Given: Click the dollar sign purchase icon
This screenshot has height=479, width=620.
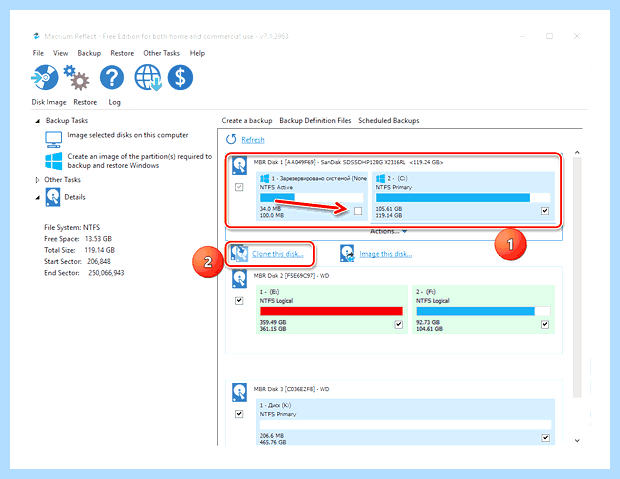Looking at the screenshot, I should point(180,77).
